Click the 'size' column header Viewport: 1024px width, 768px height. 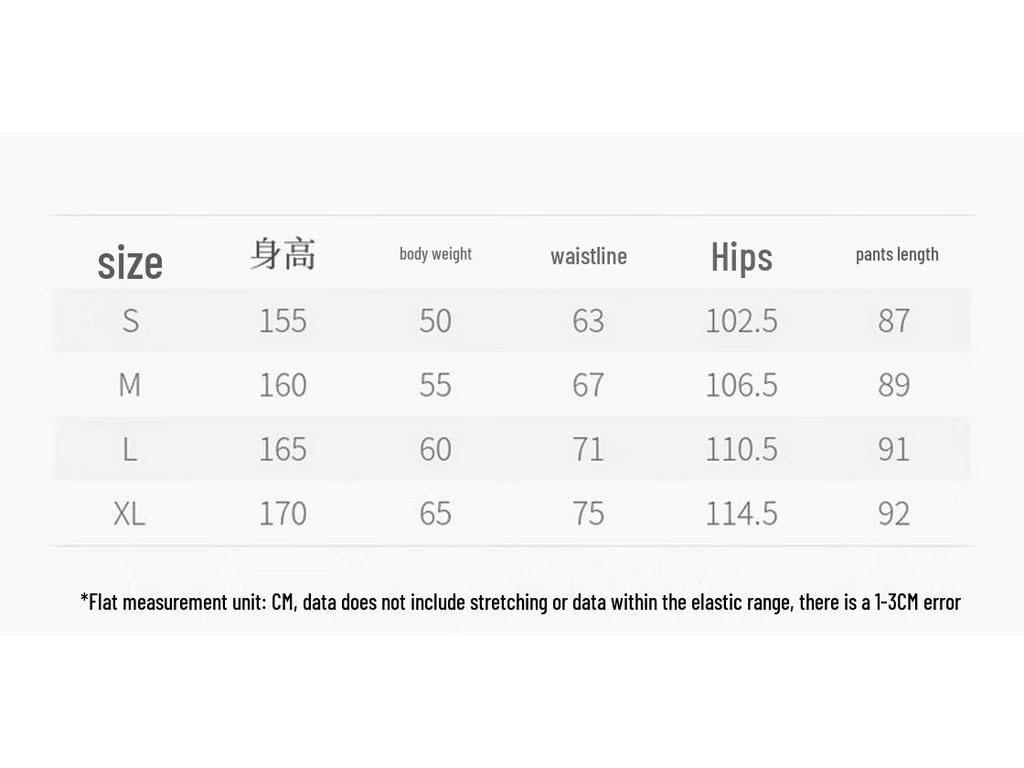pyautogui.click(x=130, y=263)
